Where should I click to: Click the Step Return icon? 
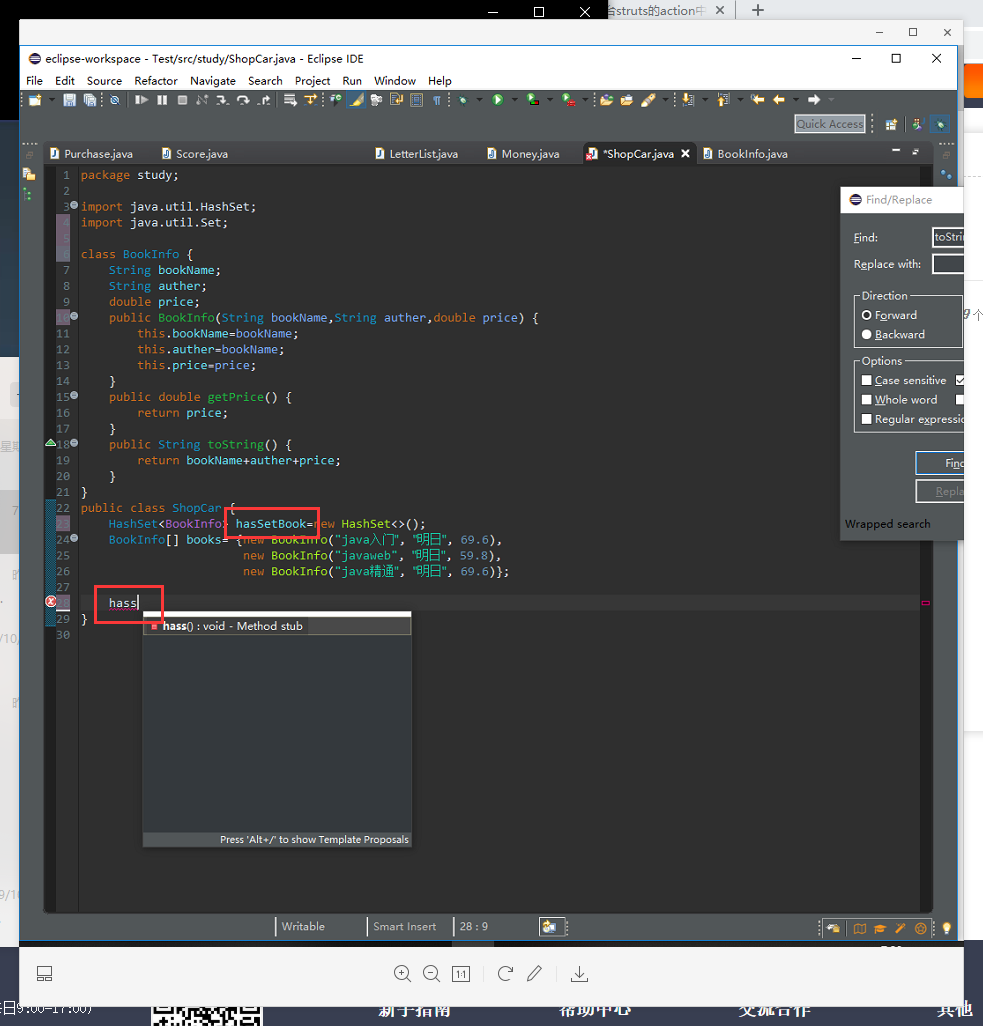click(x=263, y=99)
